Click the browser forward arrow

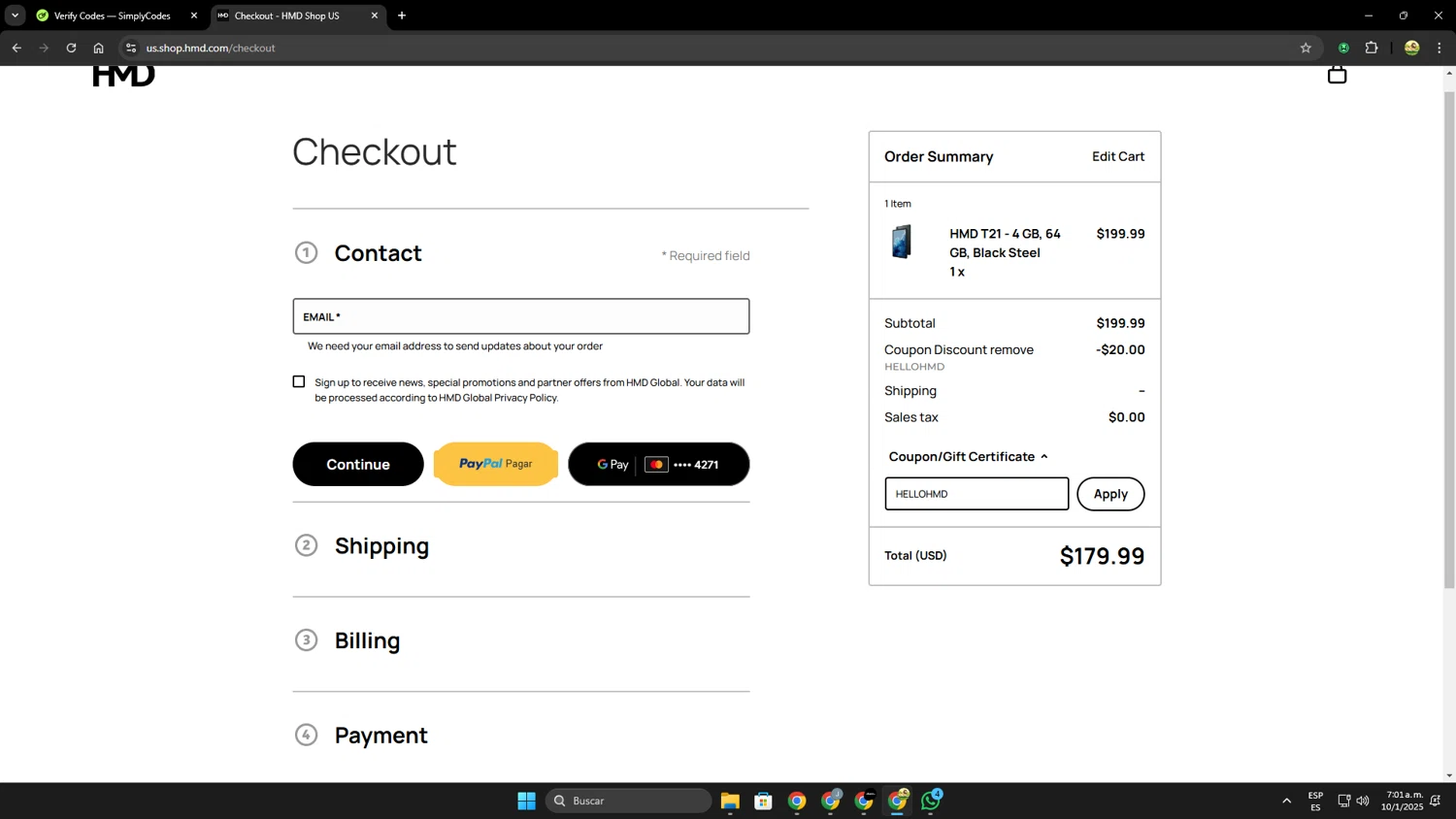click(44, 48)
